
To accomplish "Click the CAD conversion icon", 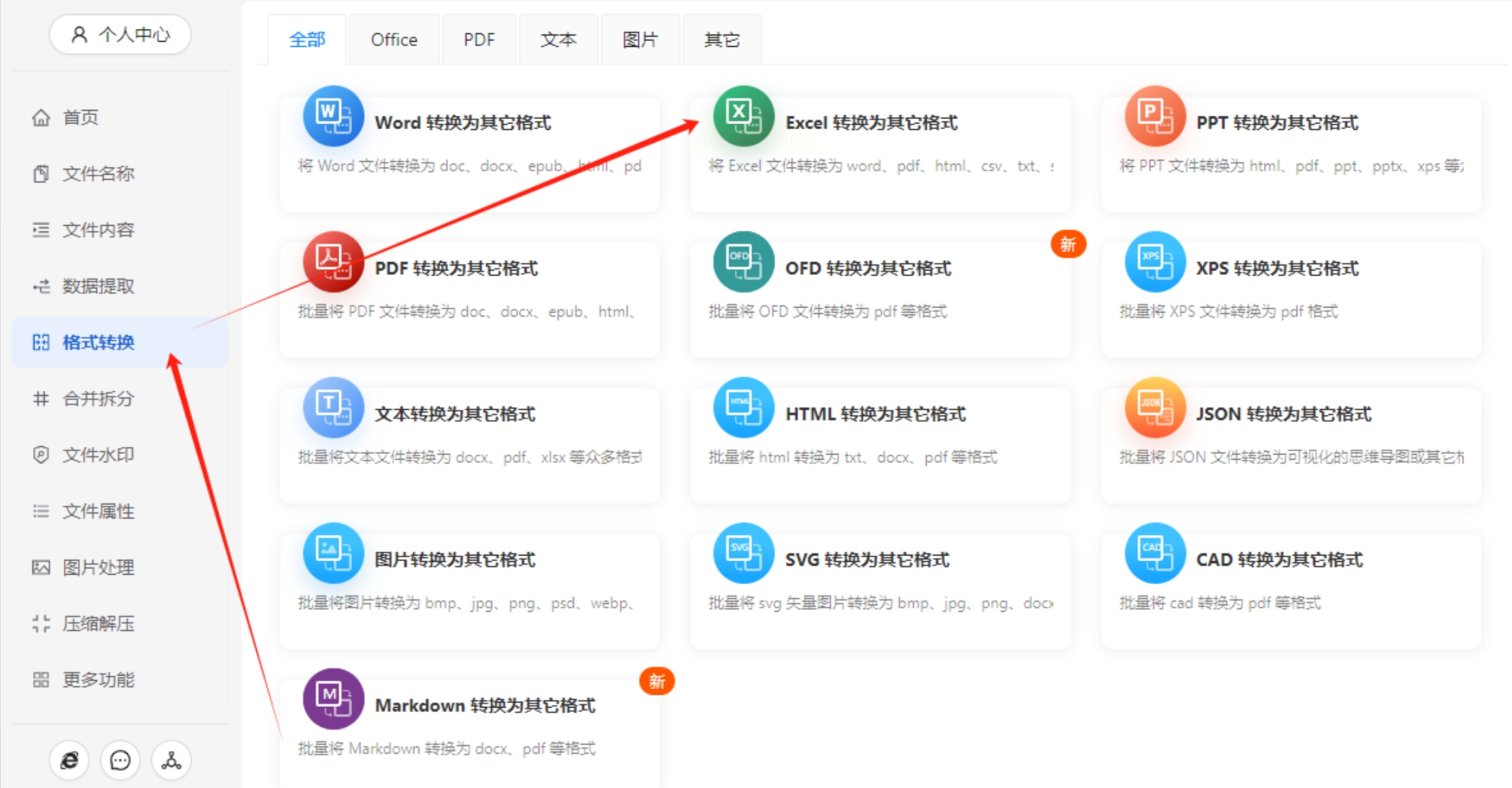I will point(1155,554).
